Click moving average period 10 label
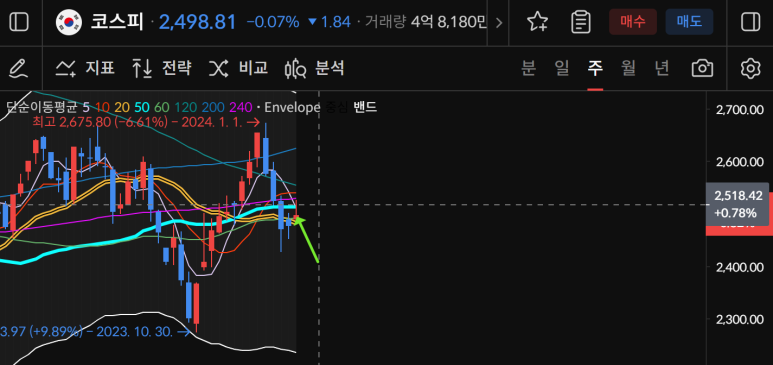Screen dimensions: 773x365 click(x=103, y=107)
